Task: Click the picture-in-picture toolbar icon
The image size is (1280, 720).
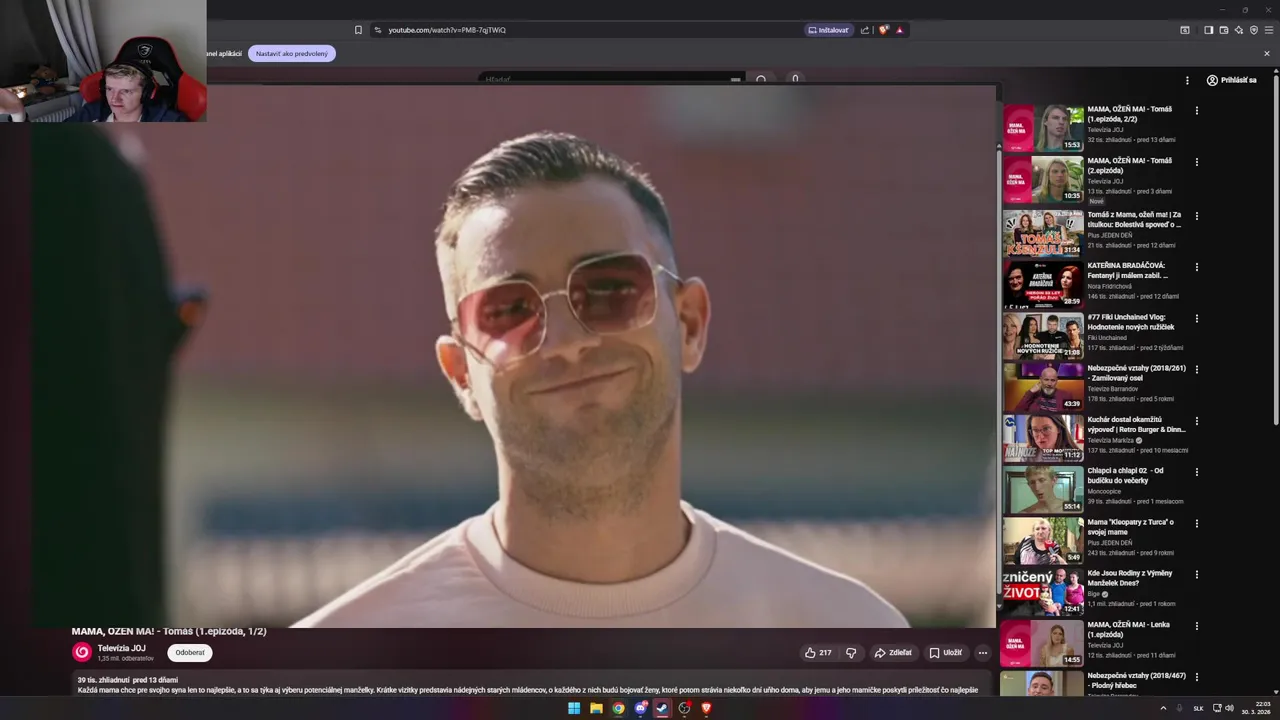Action: click(x=1185, y=30)
